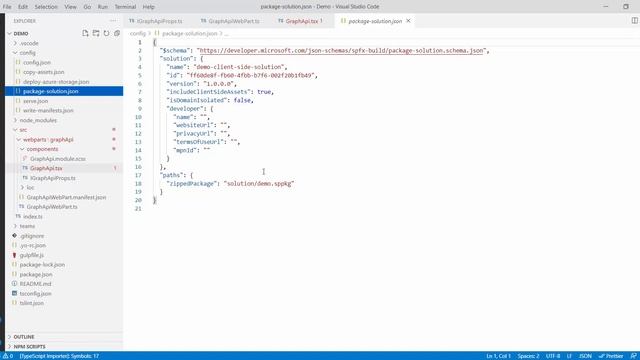Open the Help menu

149,7
